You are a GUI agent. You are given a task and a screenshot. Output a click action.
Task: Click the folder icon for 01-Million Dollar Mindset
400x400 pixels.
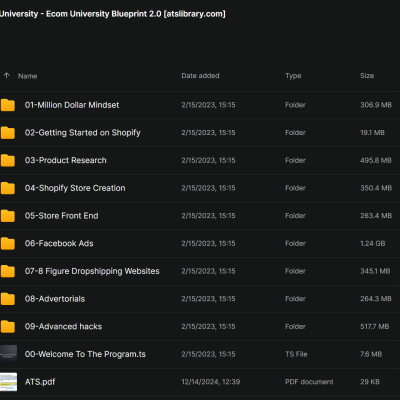tap(8, 105)
